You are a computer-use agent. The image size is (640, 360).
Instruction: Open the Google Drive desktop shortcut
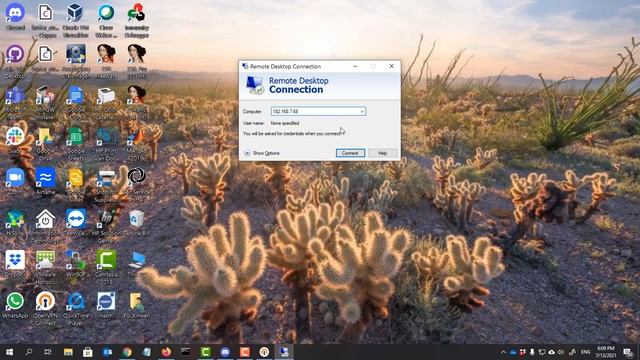click(x=45, y=144)
